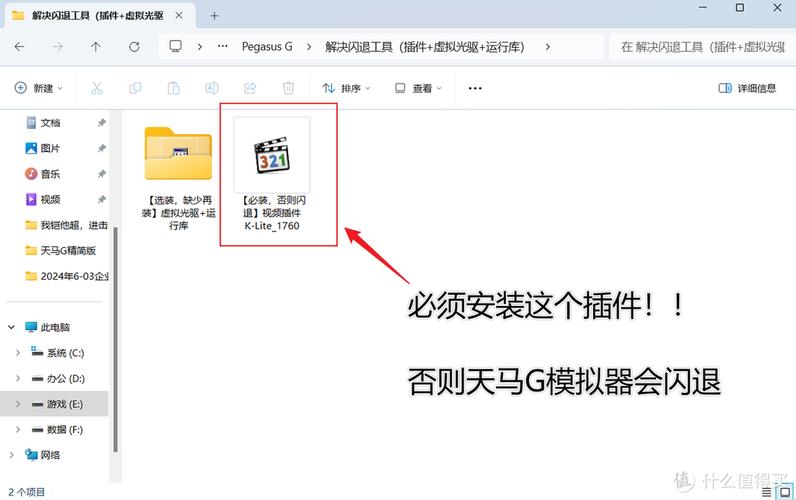Open the 查看 view dropdown
The image size is (796, 500).
pos(418,88)
